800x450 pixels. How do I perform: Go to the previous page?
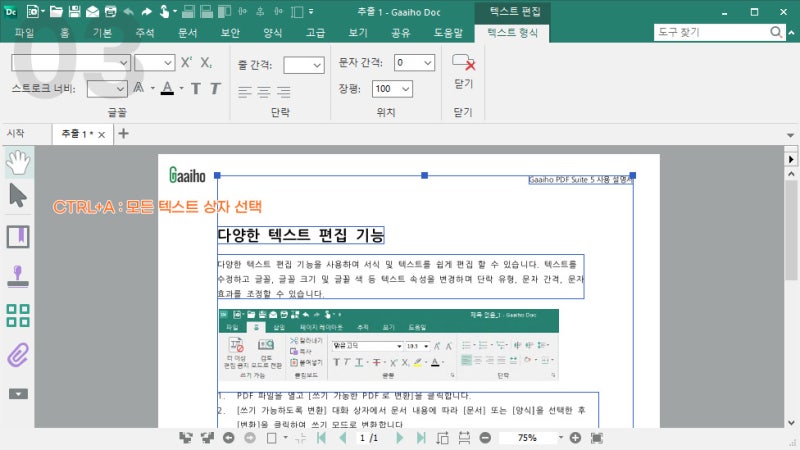343,438
